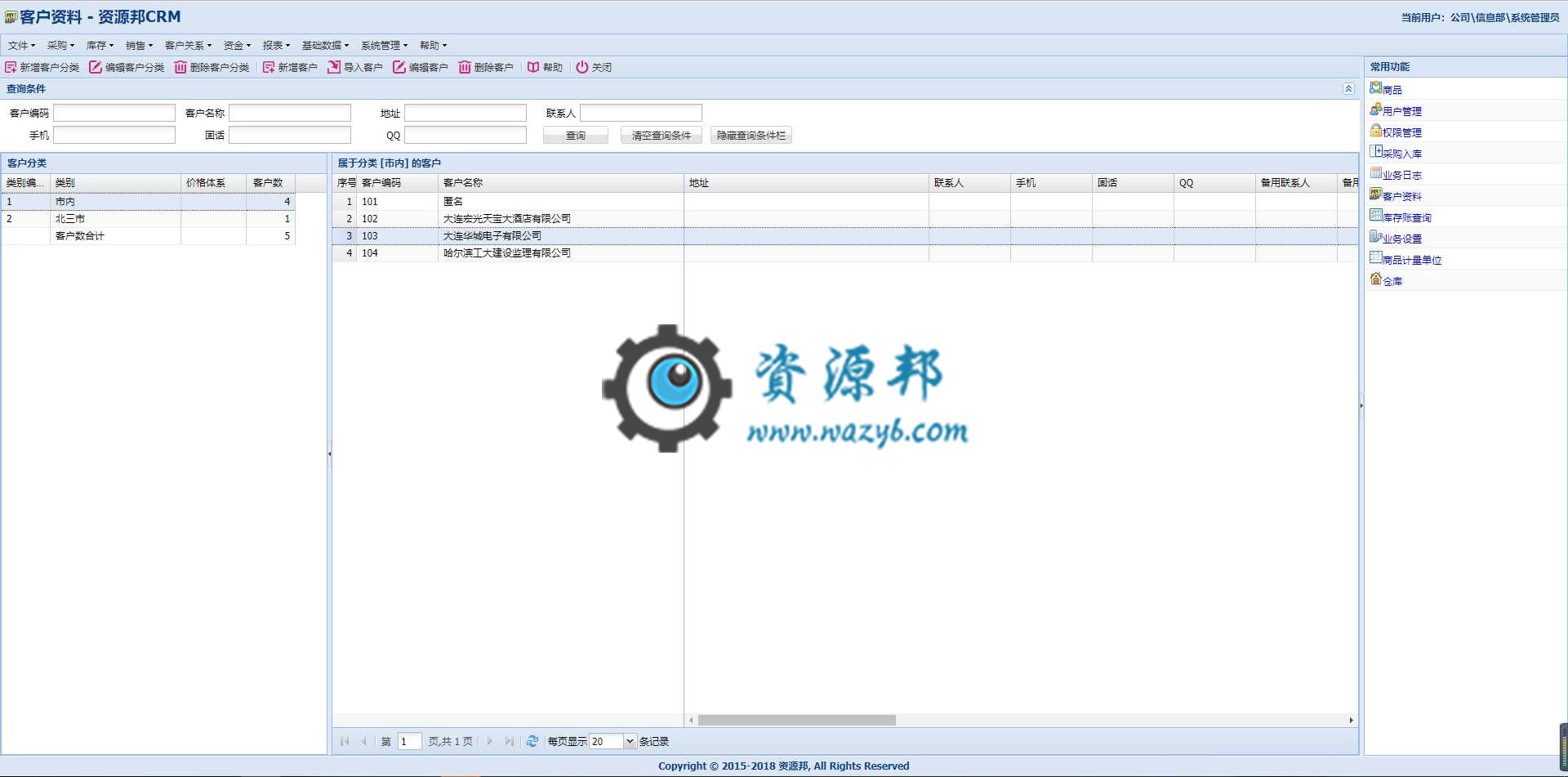Viewport: 1568px width, 777px height.
Task: Click the QQ input field
Action: [465, 135]
